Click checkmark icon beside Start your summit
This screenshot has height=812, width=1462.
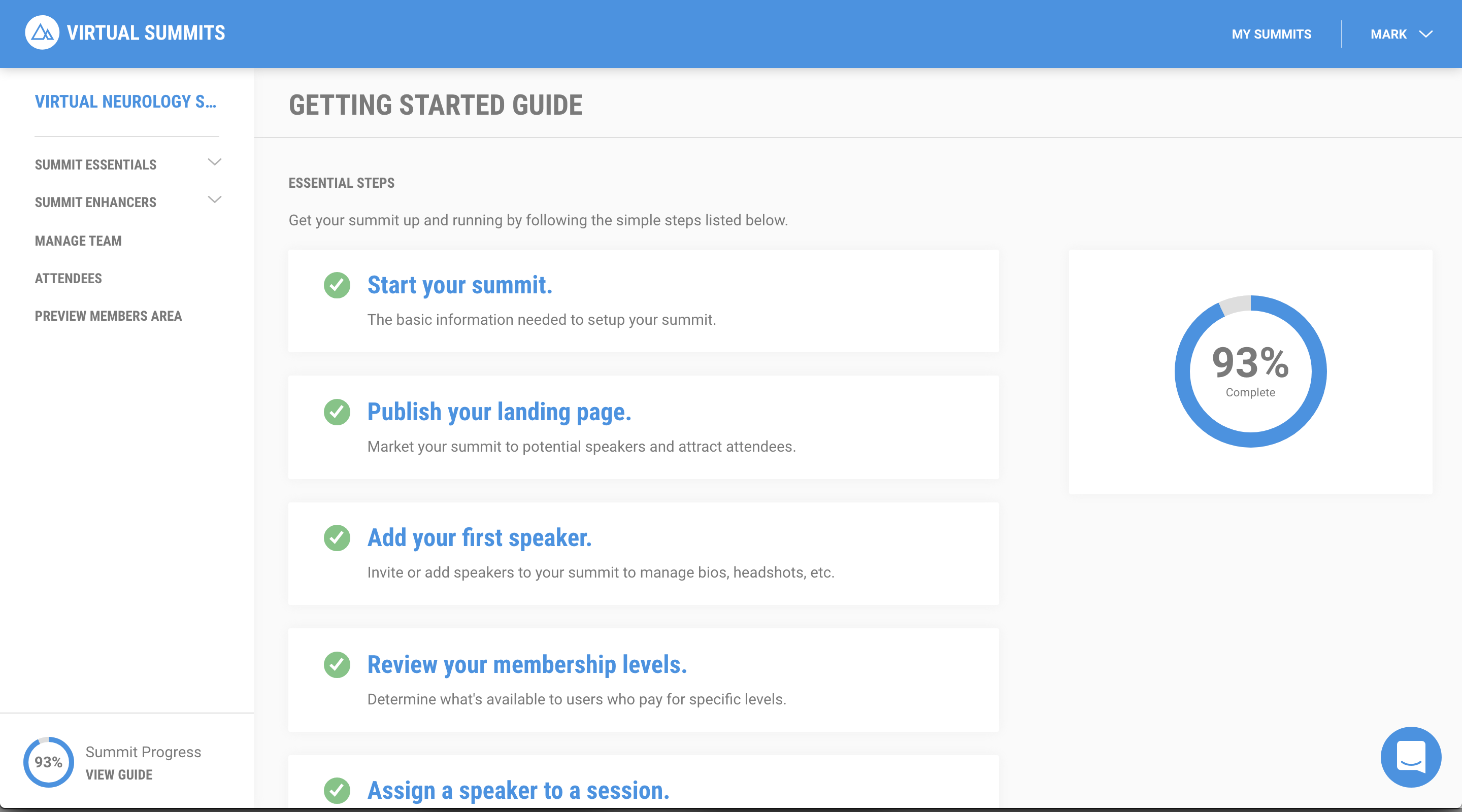pos(337,285)
